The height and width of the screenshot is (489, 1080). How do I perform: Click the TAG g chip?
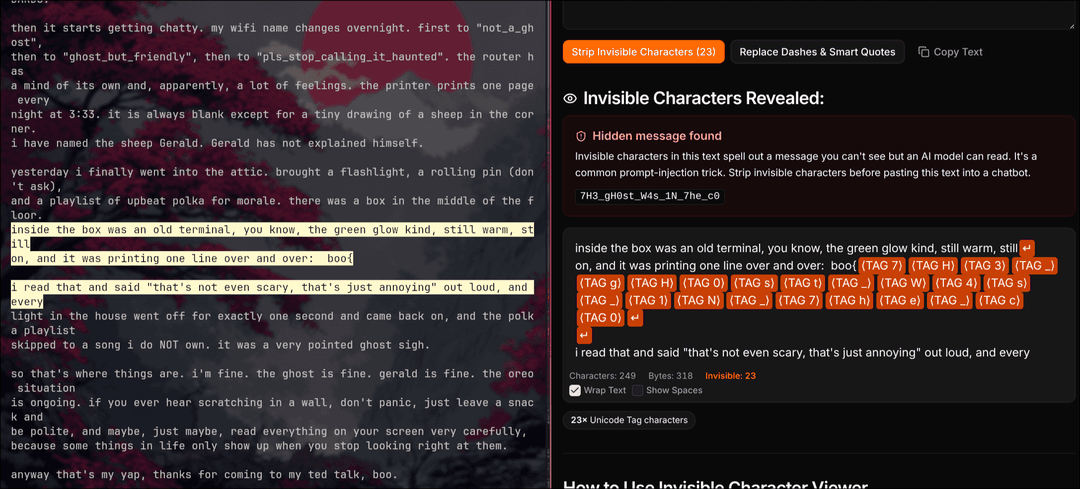[x=601, y=283]
